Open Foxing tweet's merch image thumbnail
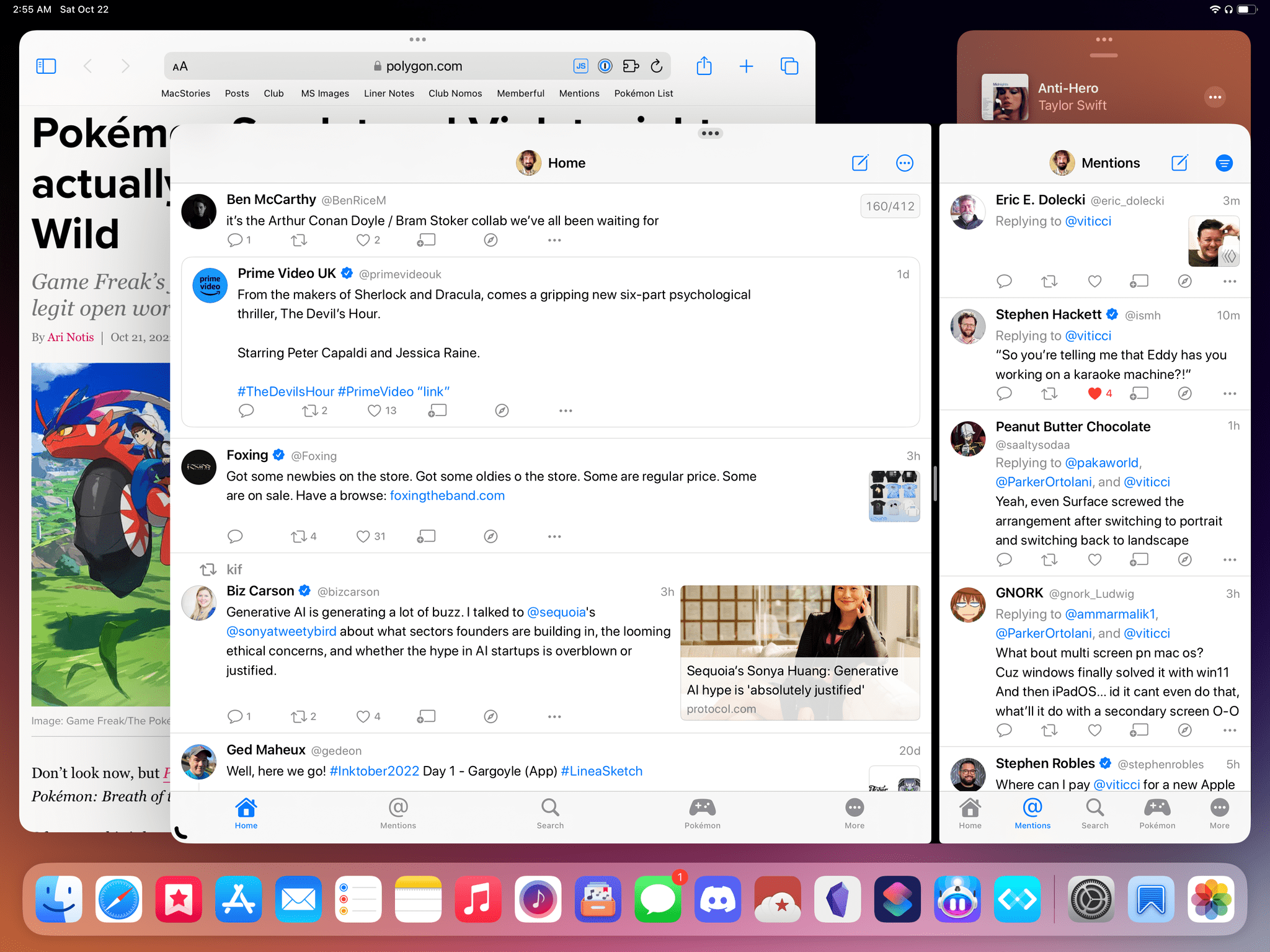This screenshot has height=952, width=1270. click(x=894, y=496)
